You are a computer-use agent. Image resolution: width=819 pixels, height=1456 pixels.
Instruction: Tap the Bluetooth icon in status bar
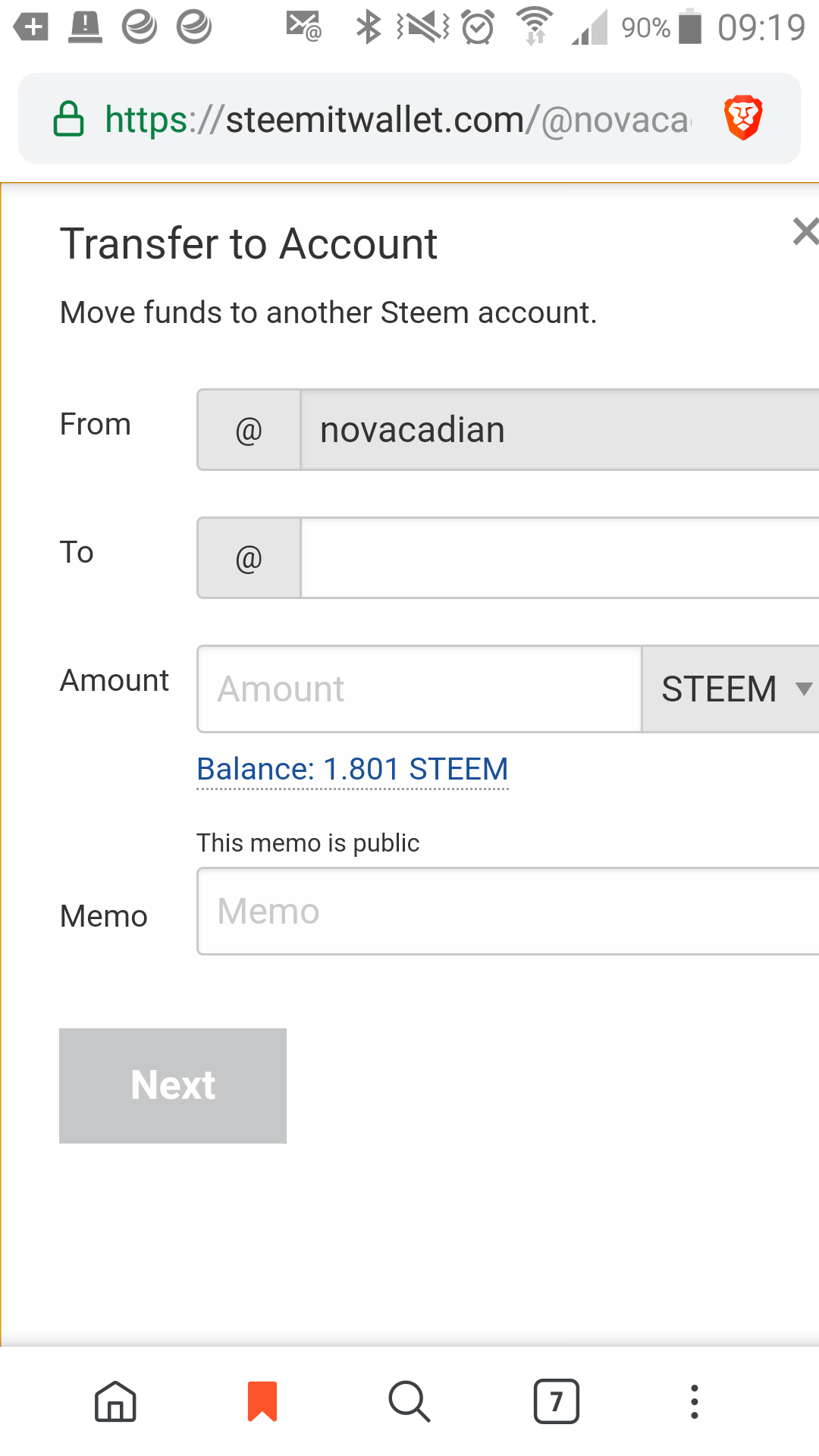pos(369,27)
